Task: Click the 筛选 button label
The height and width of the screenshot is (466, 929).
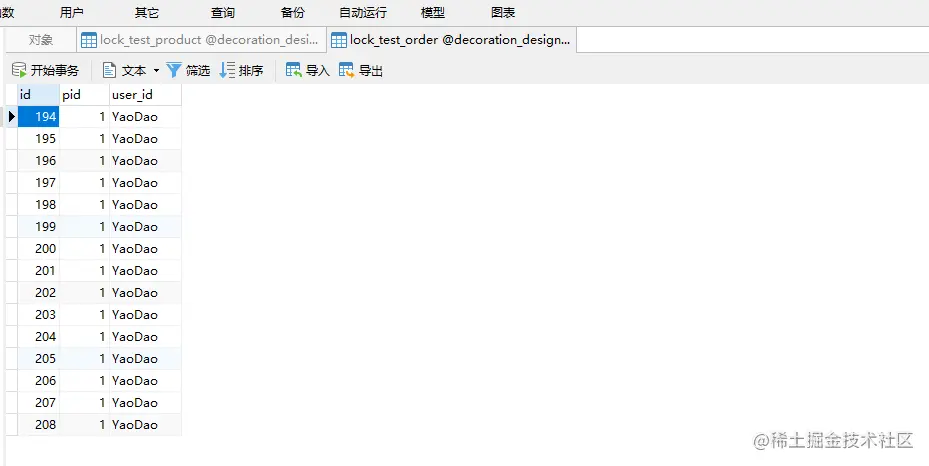Action: point(198,71)
